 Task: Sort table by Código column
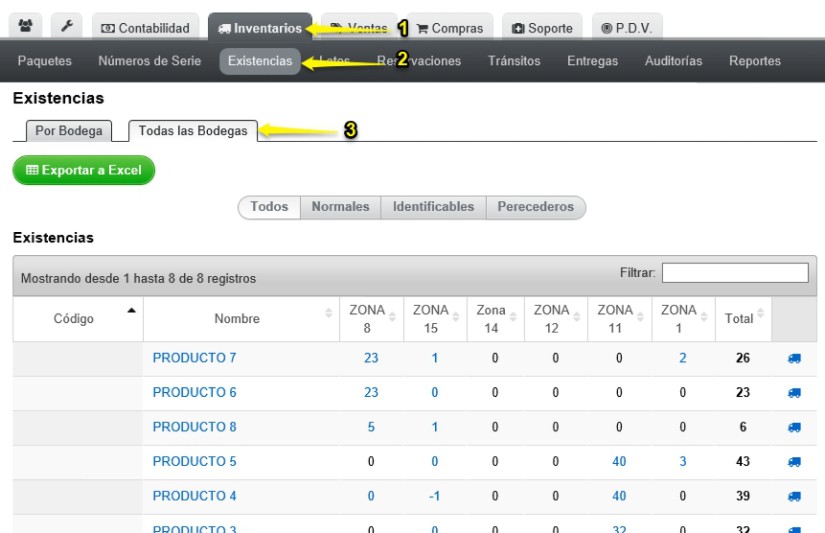coord(78,319)
